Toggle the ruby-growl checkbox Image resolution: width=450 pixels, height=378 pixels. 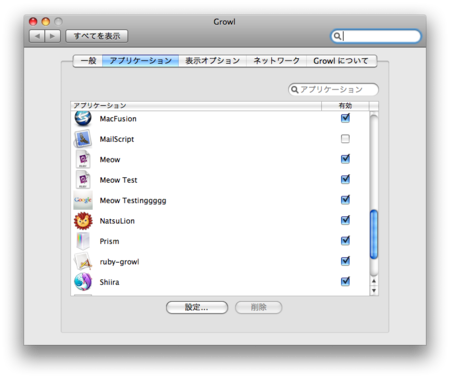tap(345, 261)
